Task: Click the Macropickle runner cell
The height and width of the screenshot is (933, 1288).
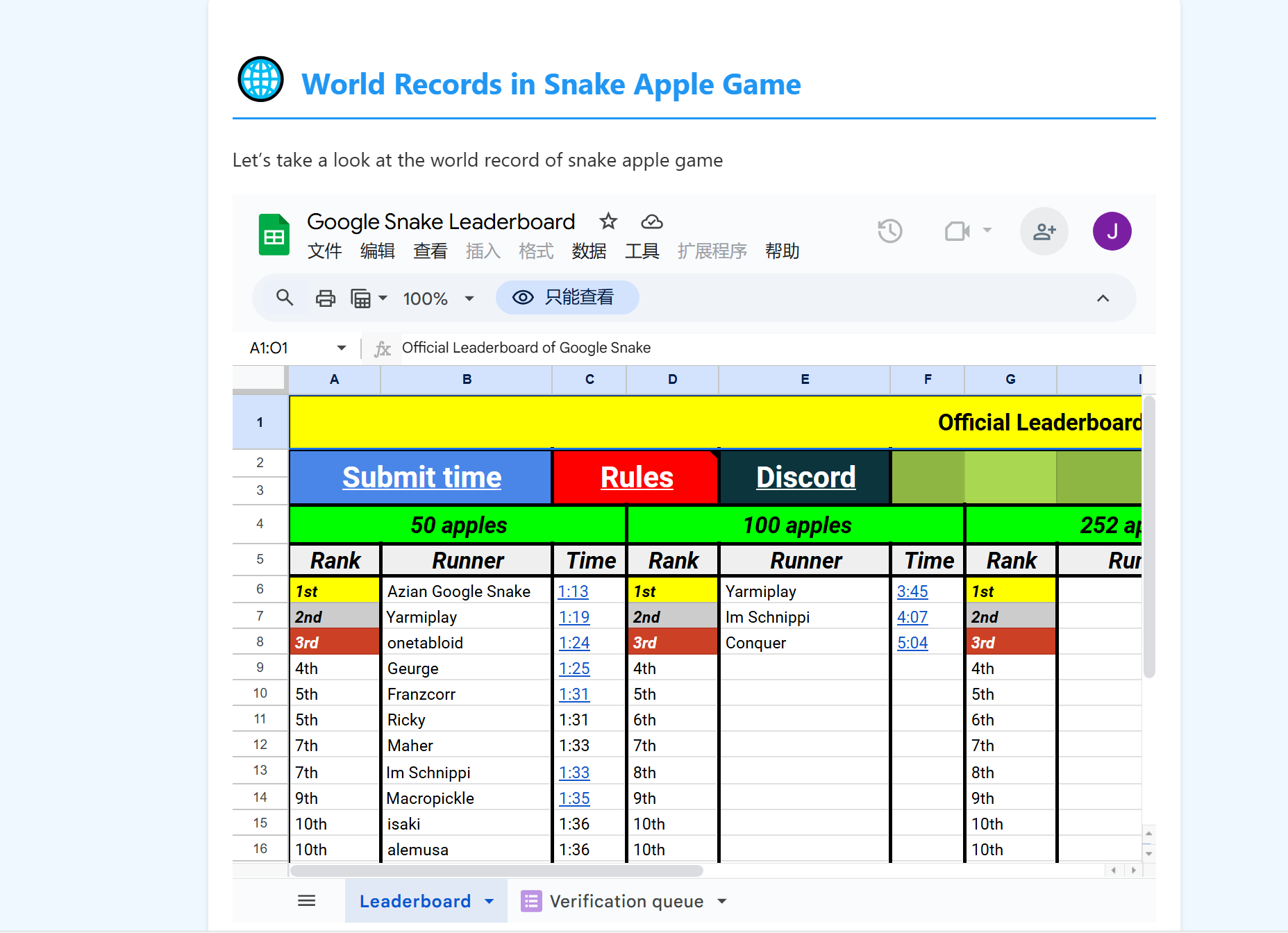Action: [467, 798]
